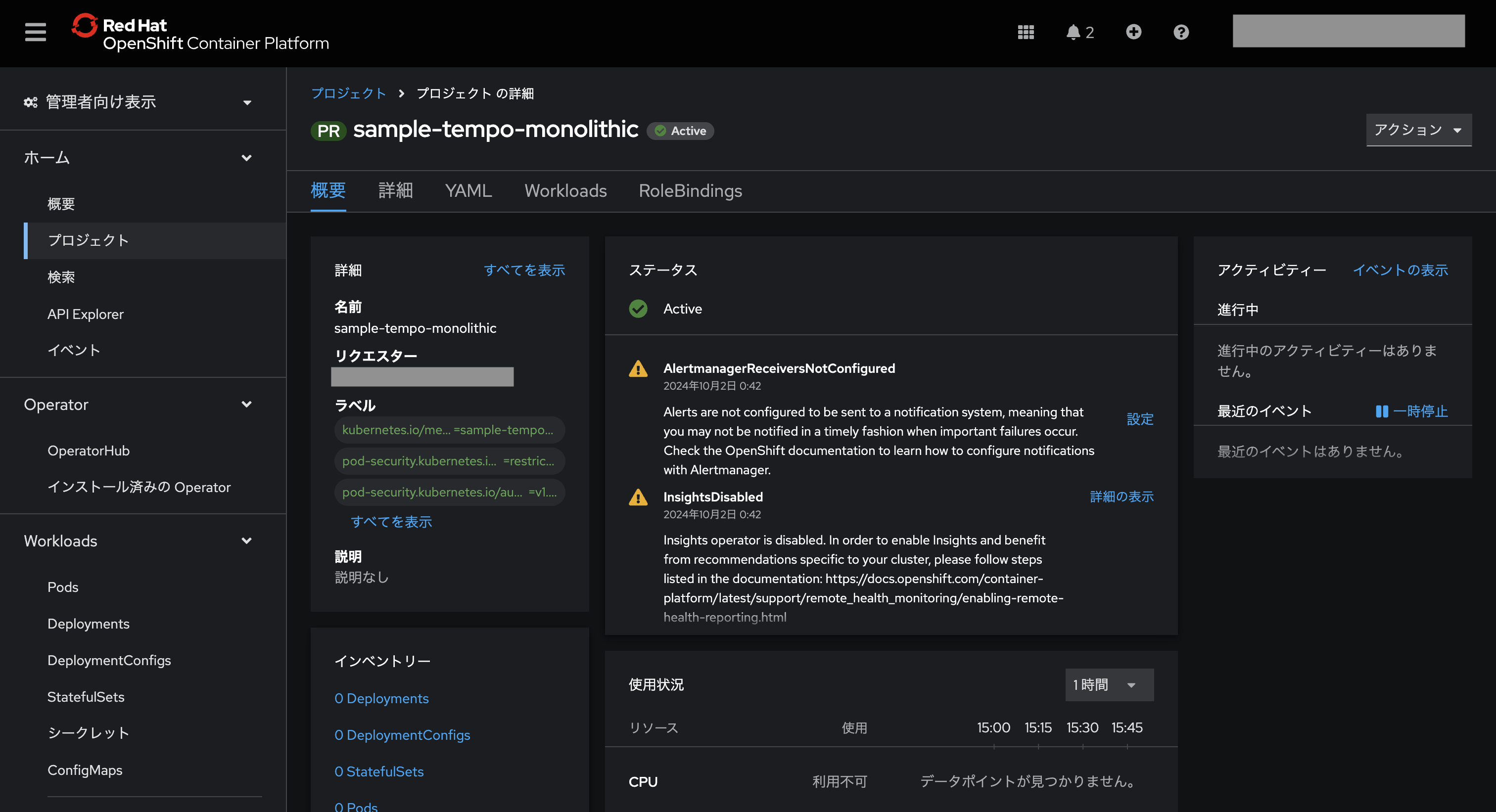Click the AlertmanagerReceiversNotConfigured warning icon

coord(638,369)
